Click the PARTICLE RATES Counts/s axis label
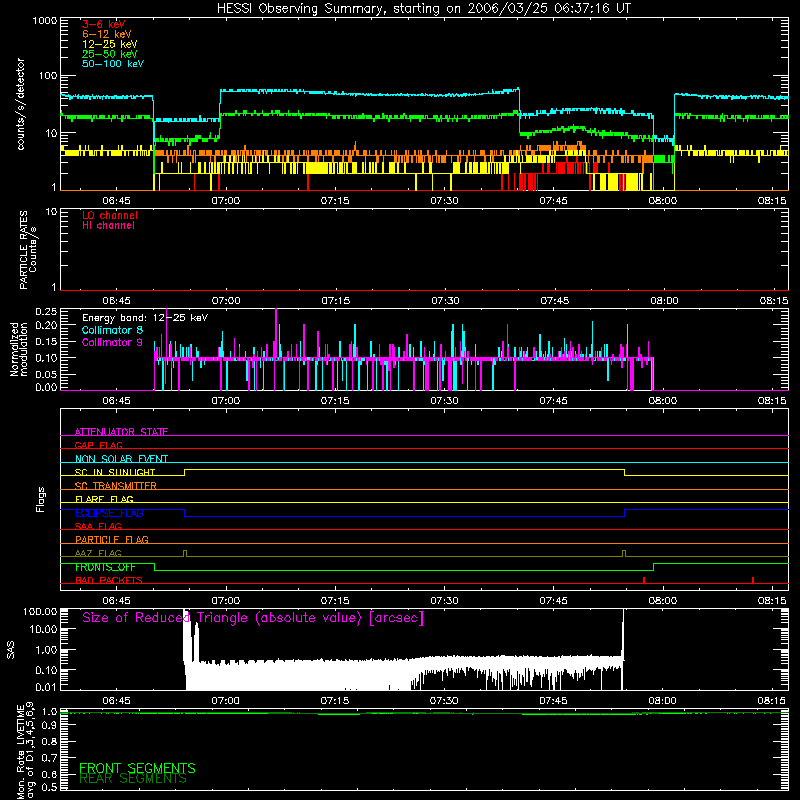This screenshot has height=800, width=800. pyautogui.click(x=28, y=250)
